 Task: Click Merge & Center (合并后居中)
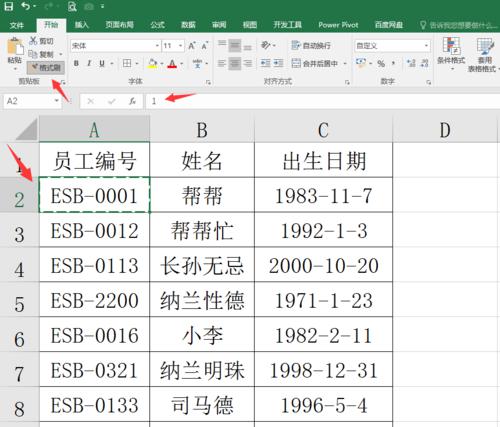[315, 63]
